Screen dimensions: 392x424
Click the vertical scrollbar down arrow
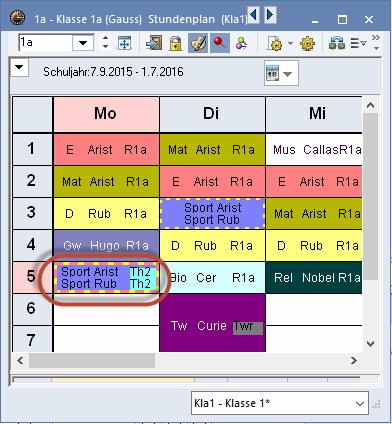370,344
